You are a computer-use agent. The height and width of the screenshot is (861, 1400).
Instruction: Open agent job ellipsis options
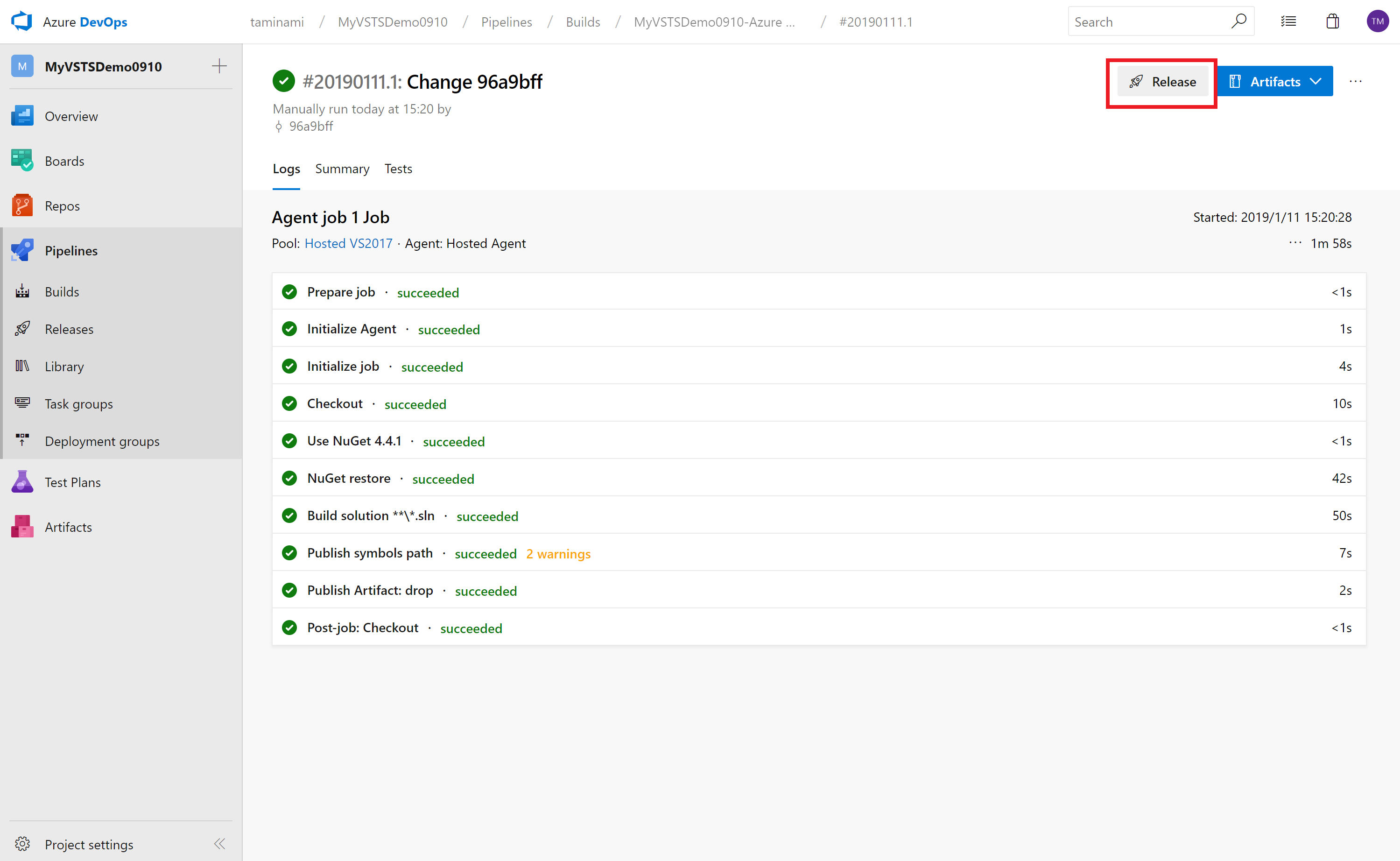click(1295, 243)
